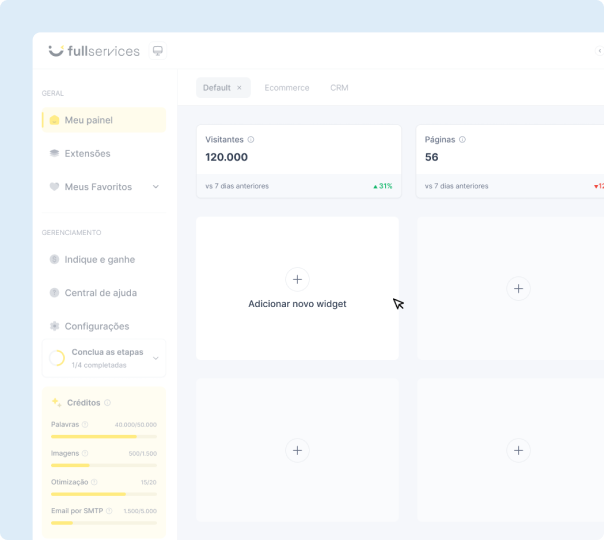604x540 pixels.
Task: Open Meu painel in sidebar
Action: pyautogui.click(x=88, y=120)
